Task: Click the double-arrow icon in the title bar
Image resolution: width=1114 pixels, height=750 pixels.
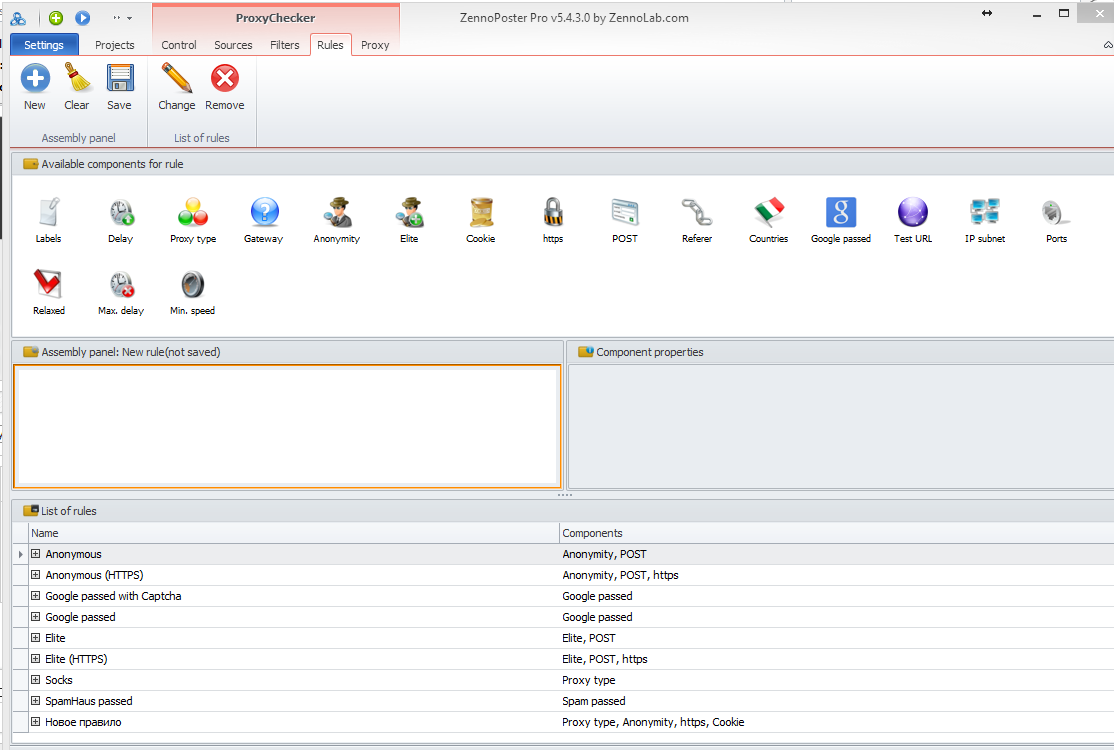Action: 987,13
